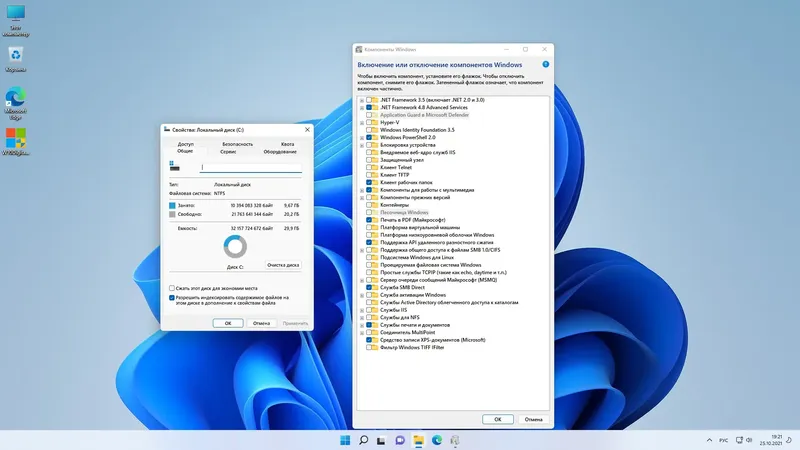Open Task View on the taskbar
This screenshot has height=450, width=800.
[x=382, y=440]
